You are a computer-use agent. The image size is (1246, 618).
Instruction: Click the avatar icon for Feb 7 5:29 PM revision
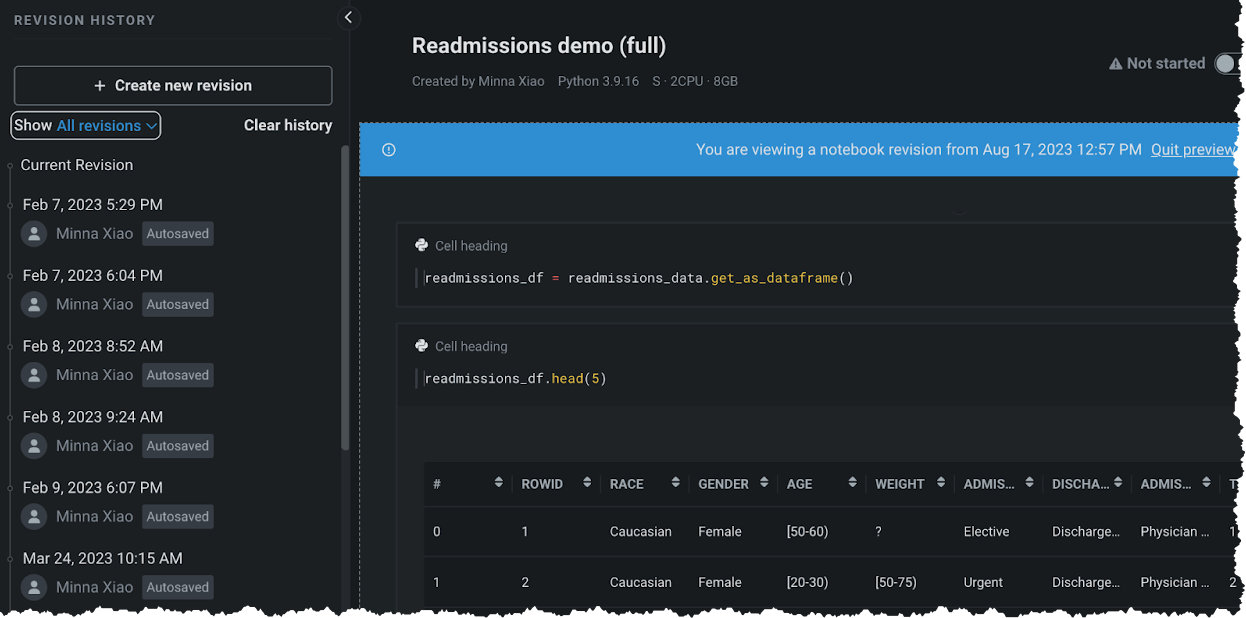pos(35,234)
